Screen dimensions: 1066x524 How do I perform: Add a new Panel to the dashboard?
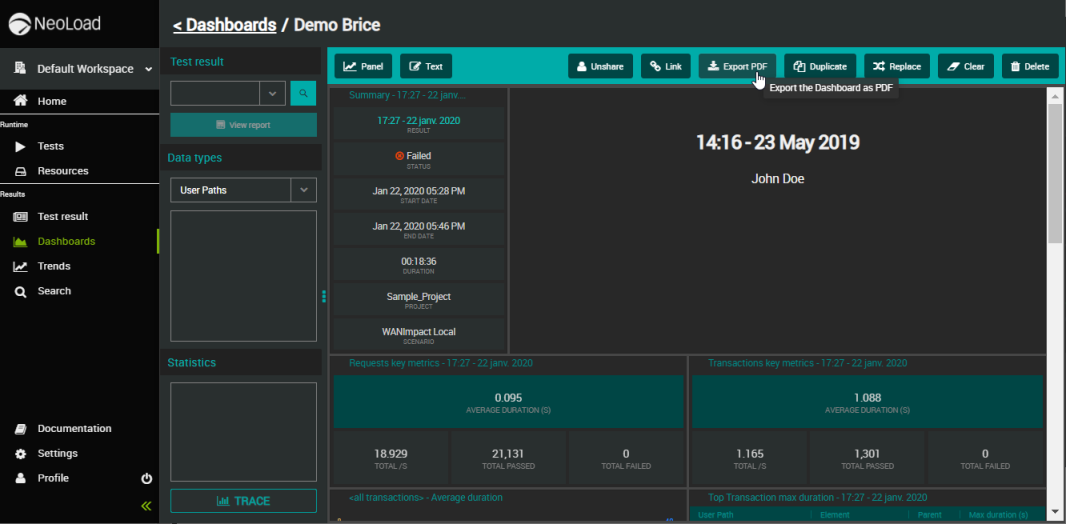click(363, 67)
